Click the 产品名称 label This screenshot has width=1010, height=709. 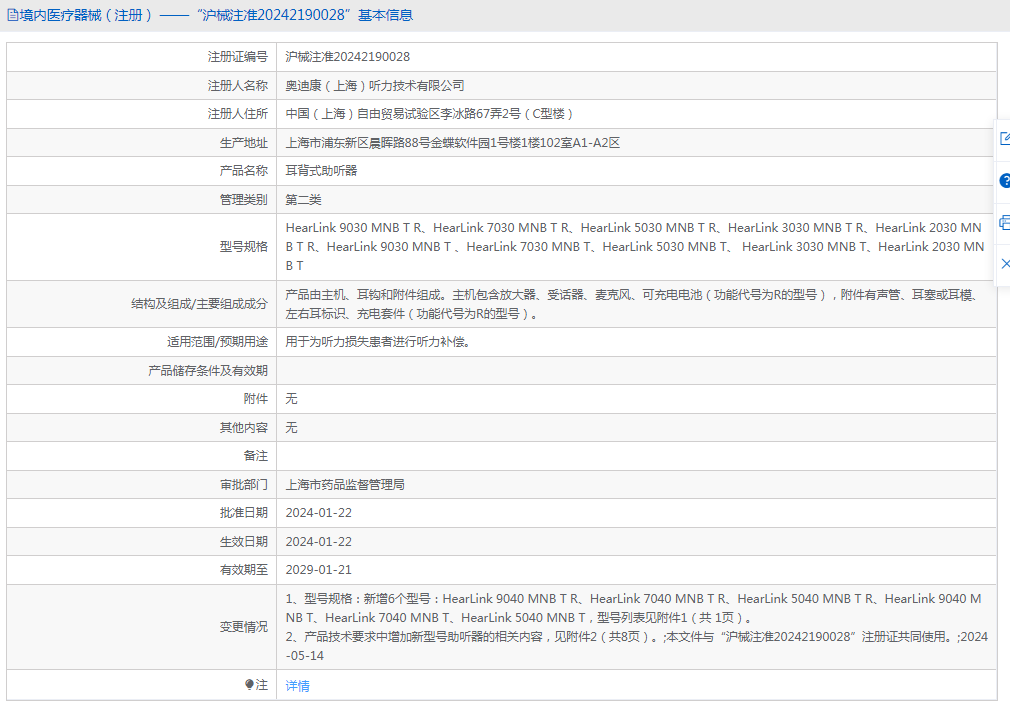pos(243,171)
